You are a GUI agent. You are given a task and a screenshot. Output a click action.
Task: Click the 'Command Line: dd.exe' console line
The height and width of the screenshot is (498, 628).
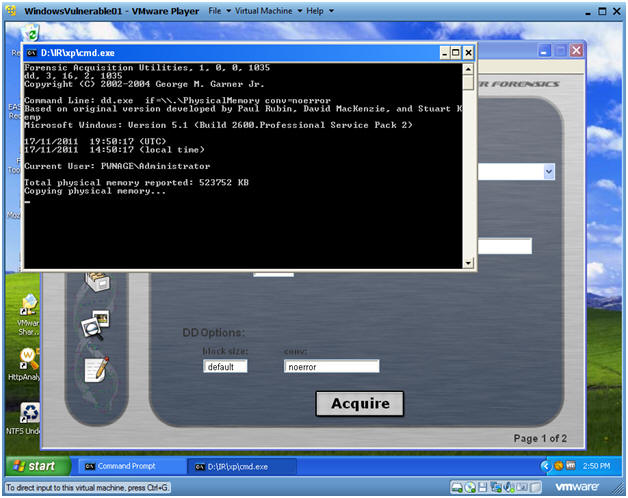(x=177, y=101)
